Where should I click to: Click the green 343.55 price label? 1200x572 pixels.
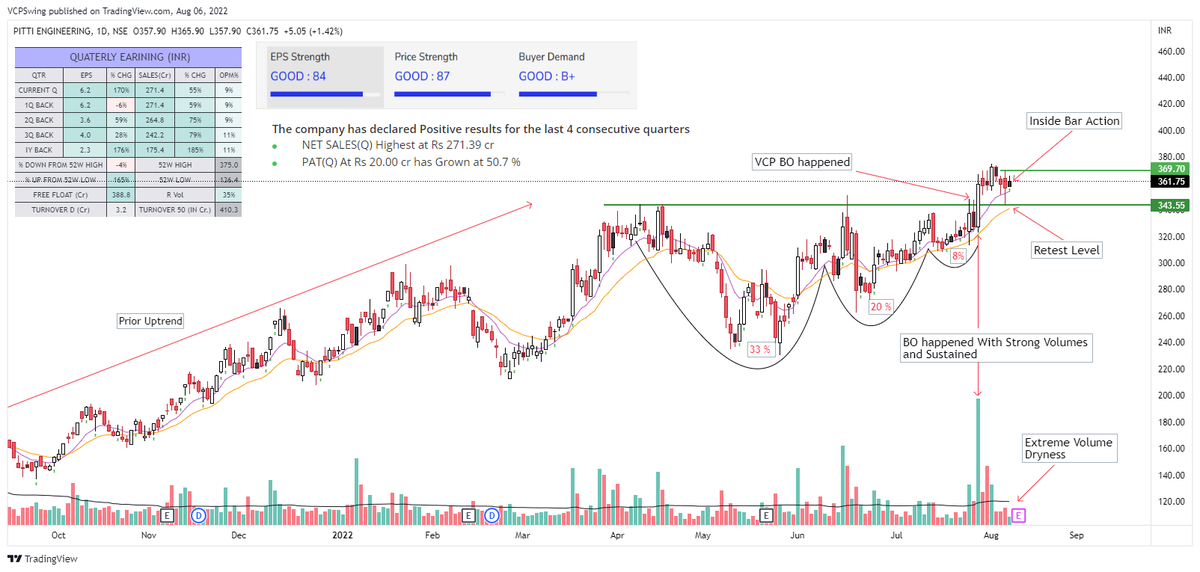[x=1172, y=205]
